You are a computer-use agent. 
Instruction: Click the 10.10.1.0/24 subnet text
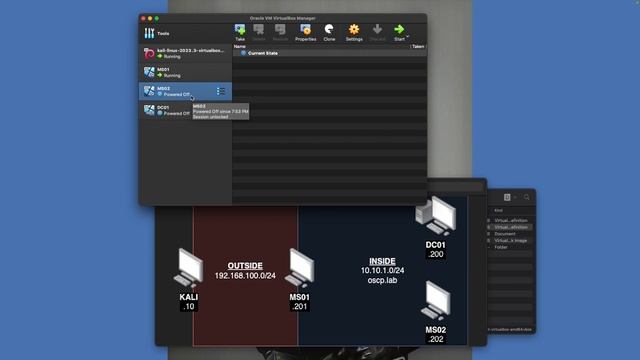pyautogui.click(x=382, y=271)
